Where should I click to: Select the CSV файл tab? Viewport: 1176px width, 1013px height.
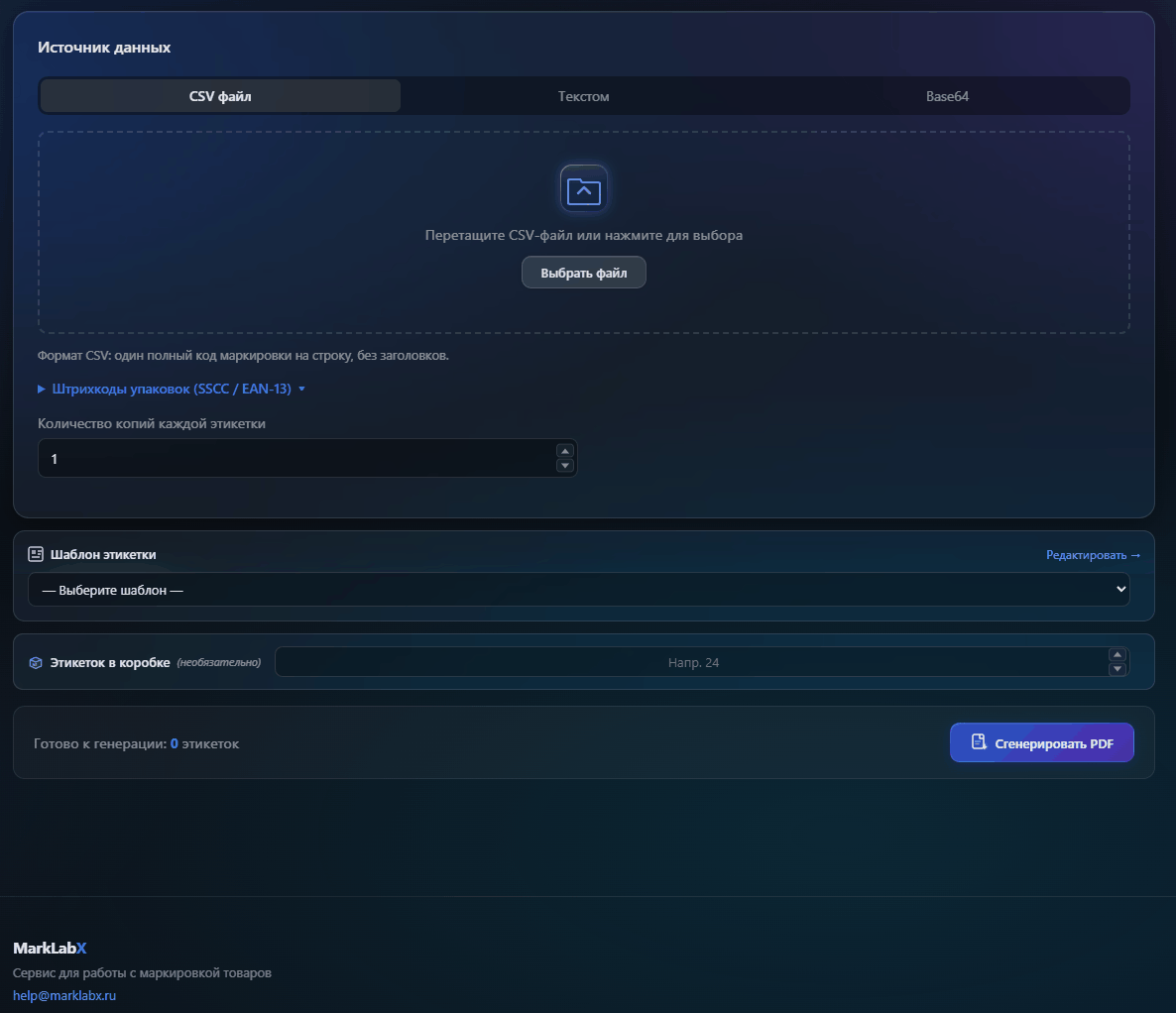[220, 96]
